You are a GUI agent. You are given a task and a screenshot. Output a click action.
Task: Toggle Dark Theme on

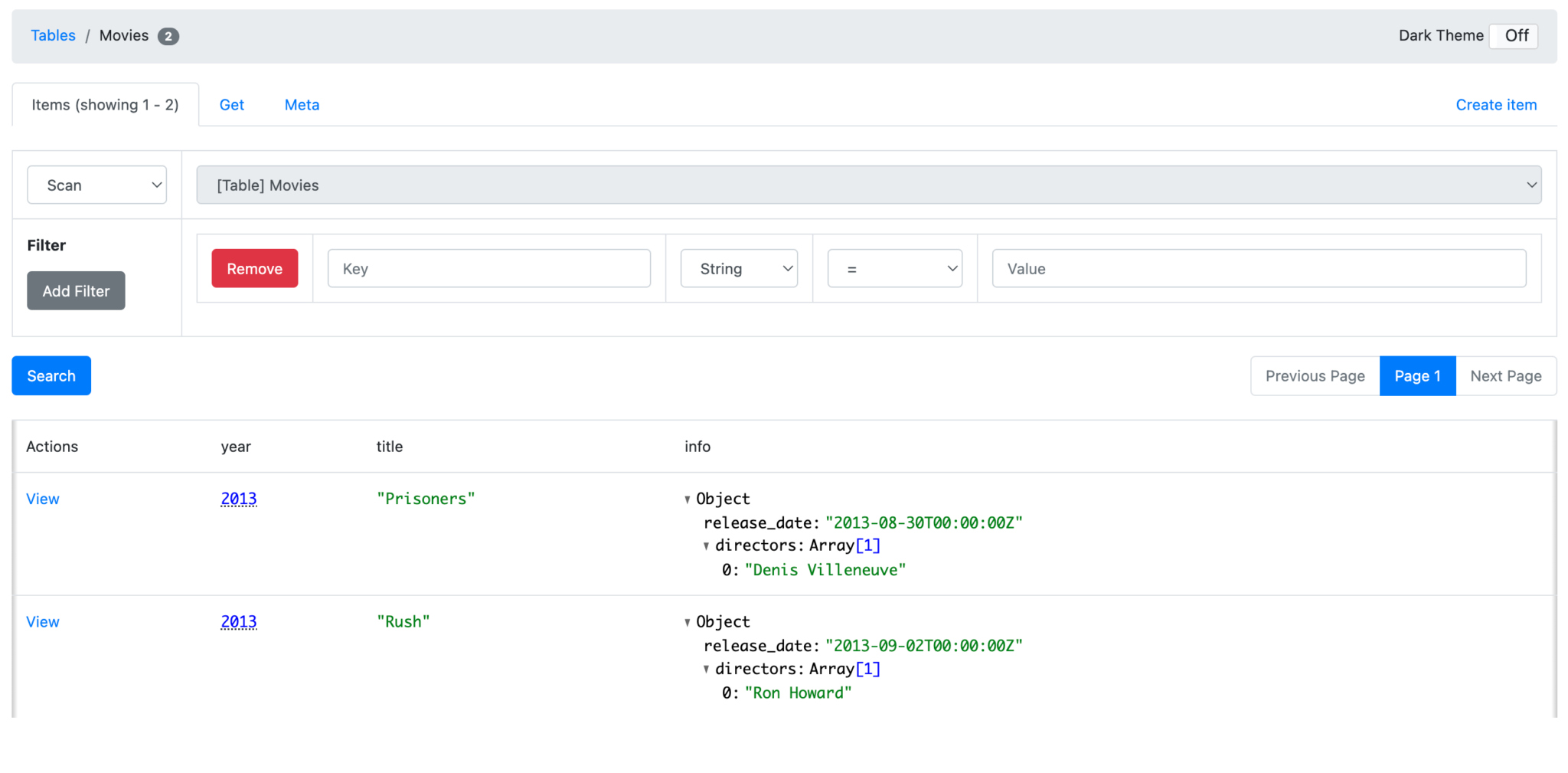(1513, 35)
